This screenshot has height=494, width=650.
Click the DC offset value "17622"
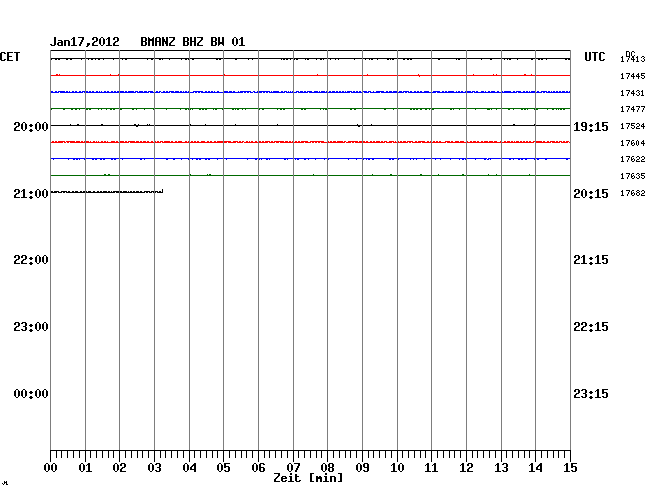633,160
